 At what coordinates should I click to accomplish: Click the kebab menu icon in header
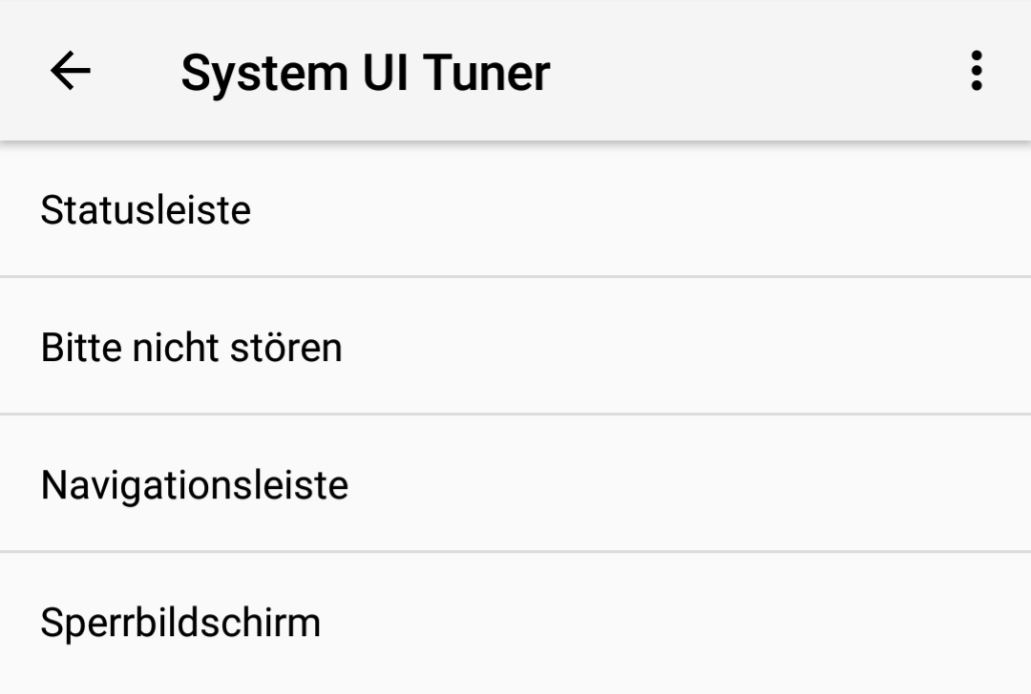[976, 72]
